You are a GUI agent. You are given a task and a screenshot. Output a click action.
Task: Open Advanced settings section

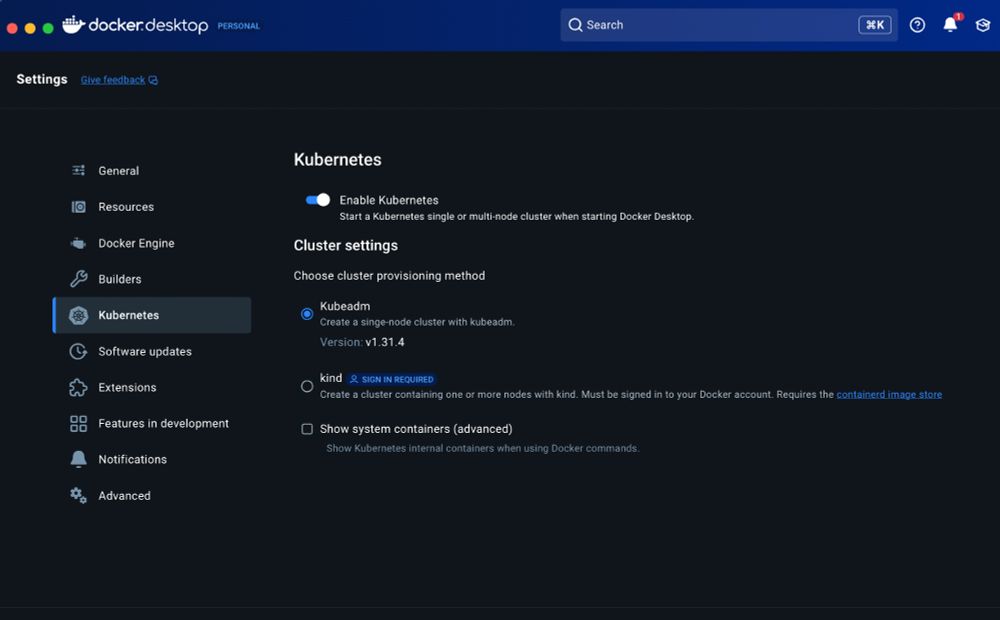click(x=152, y=496)
